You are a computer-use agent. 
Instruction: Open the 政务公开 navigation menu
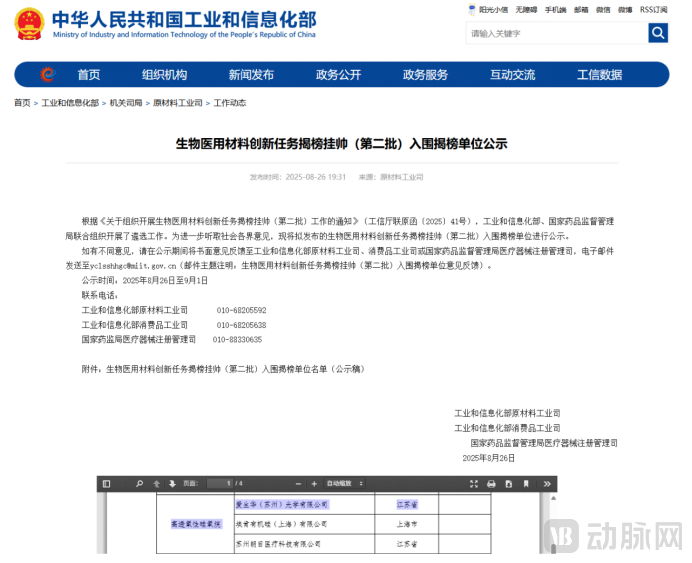[338, 75]
